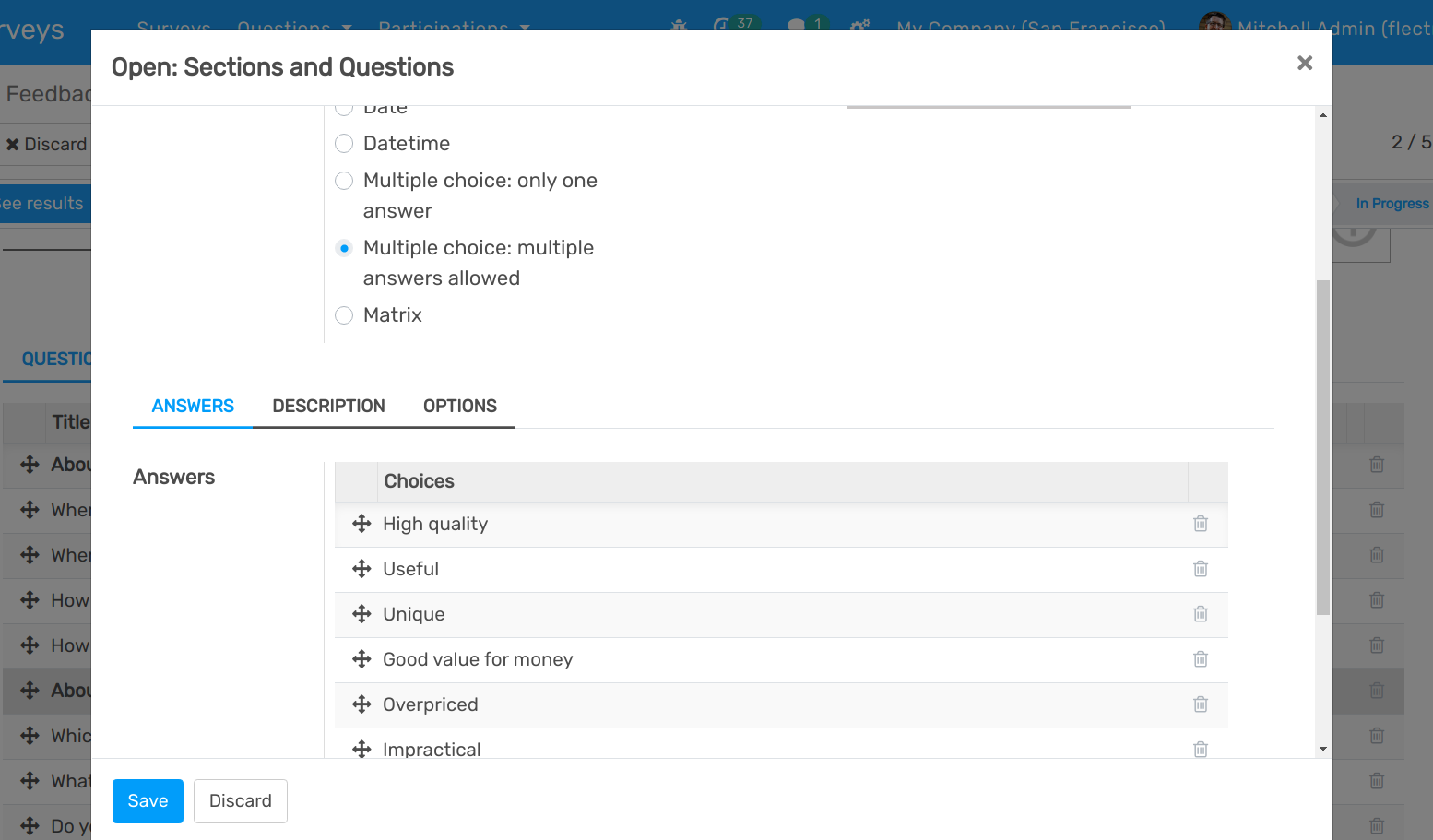
Task: Delete the "Overpriced" choice
Action: [1200, 704]
